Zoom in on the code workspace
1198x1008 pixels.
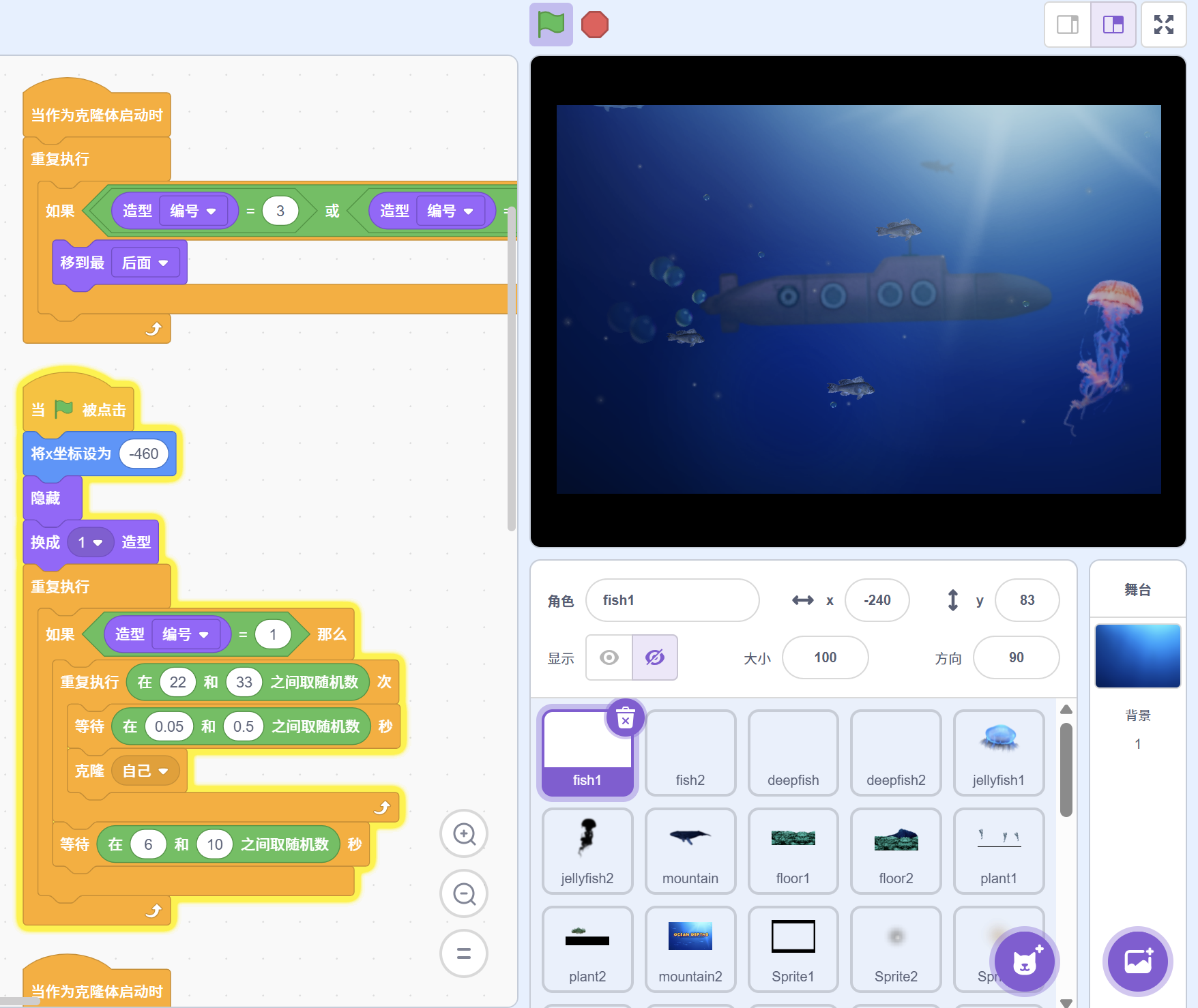[x=464, y=833]
